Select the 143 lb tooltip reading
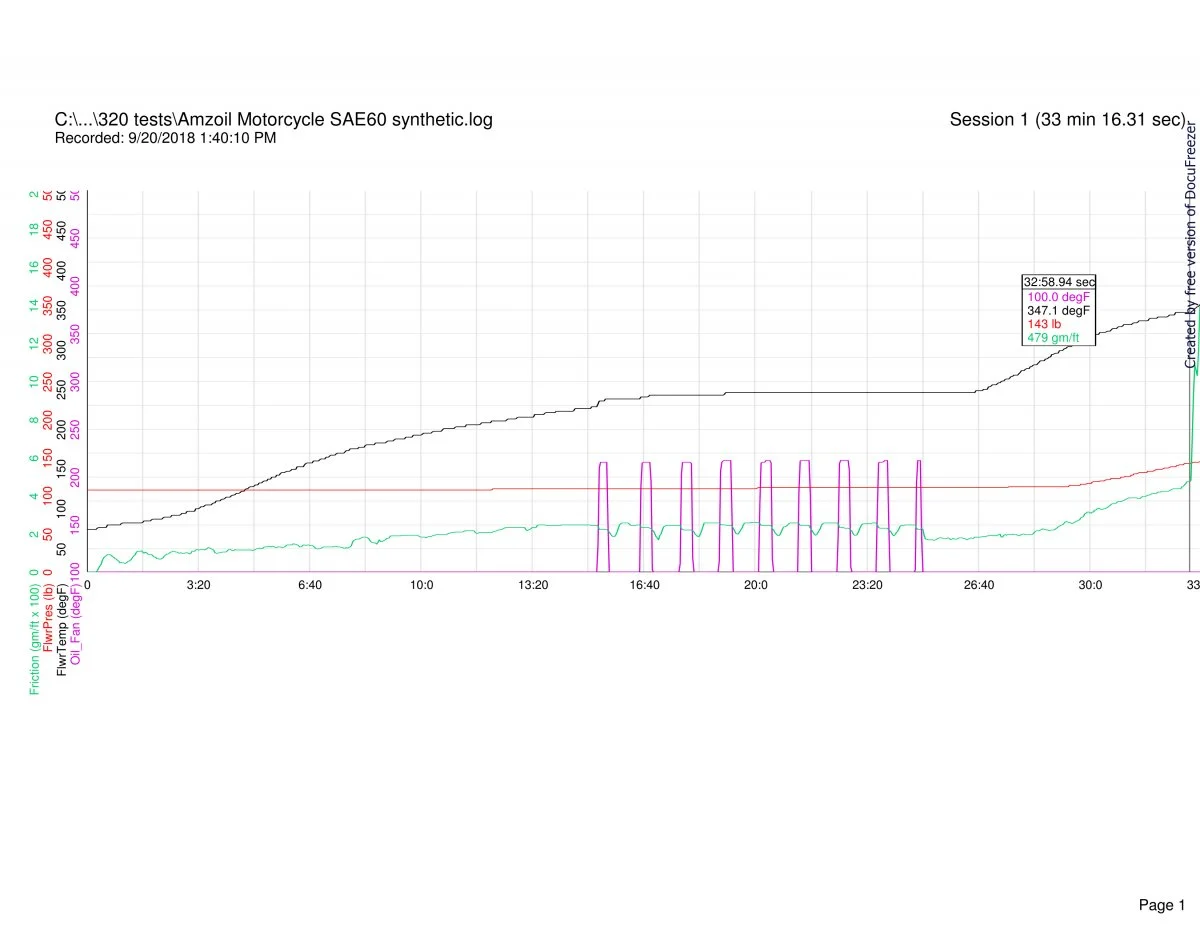This screenshot has width=1200, height=927. (x=1046, y=325)
